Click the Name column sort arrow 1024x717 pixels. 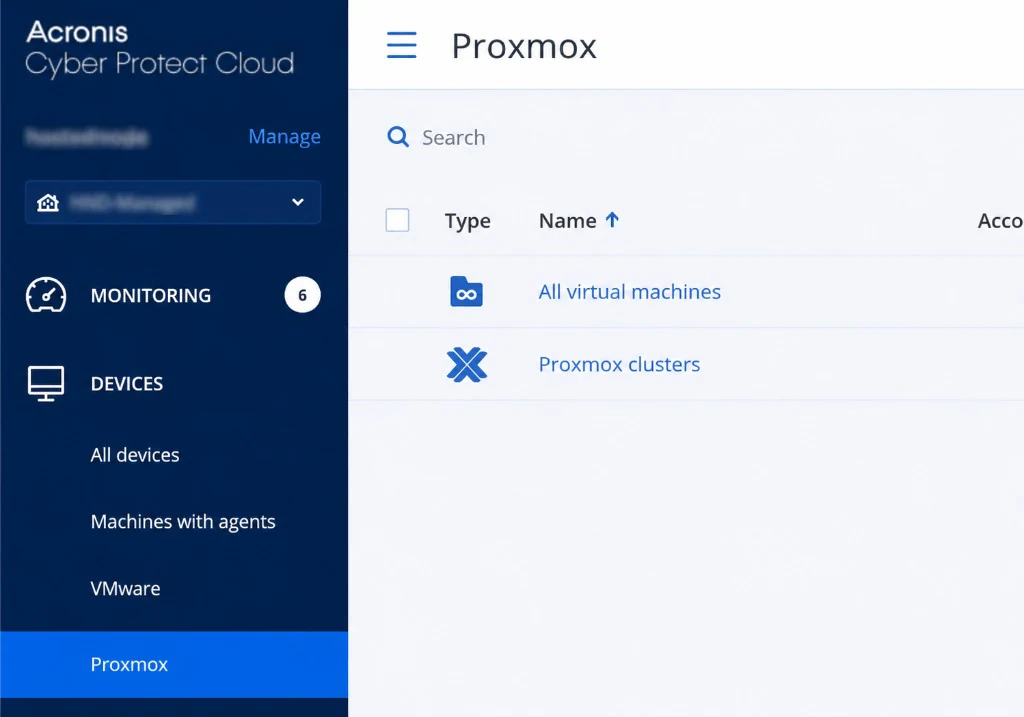pos(612,219)
